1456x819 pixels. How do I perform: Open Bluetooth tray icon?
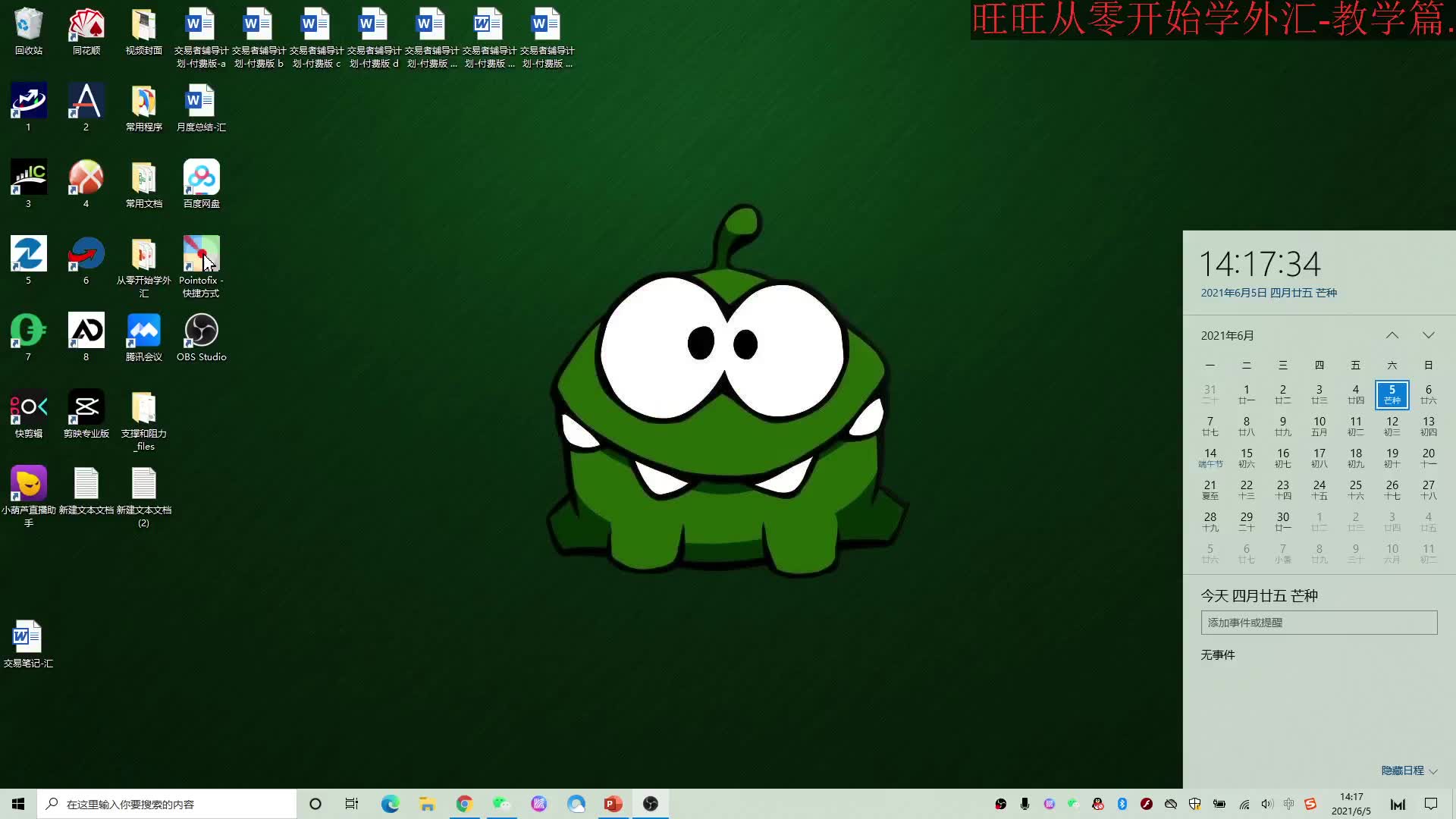click(x=1122, y=804)
